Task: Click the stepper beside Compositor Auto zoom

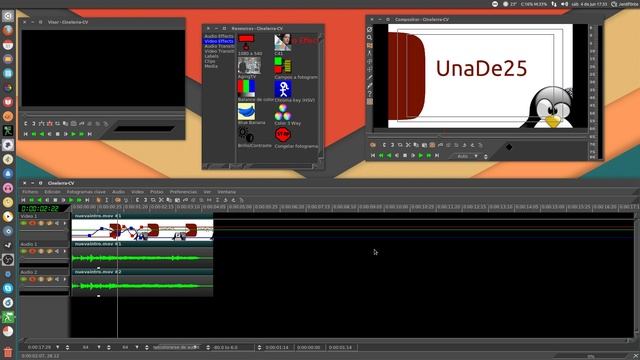Action: 486,156
